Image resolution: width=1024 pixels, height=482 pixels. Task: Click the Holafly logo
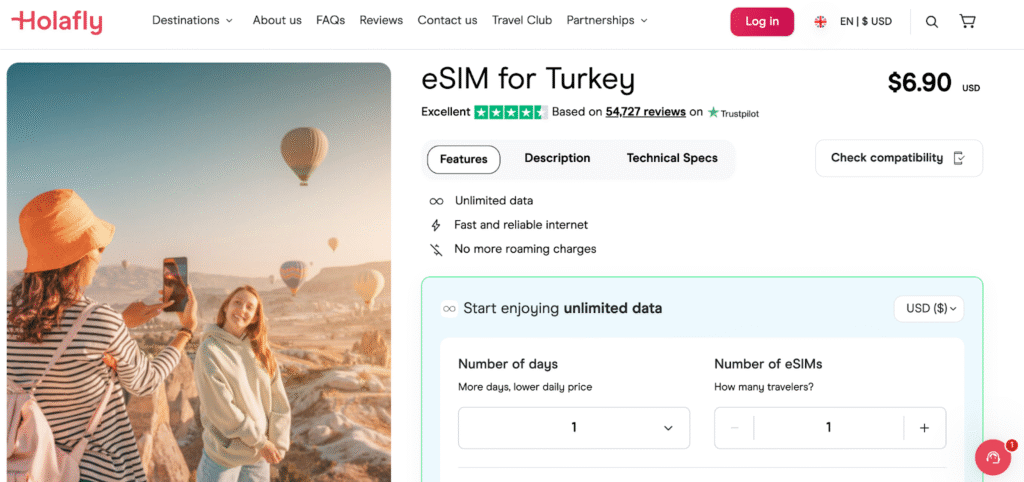57,21
